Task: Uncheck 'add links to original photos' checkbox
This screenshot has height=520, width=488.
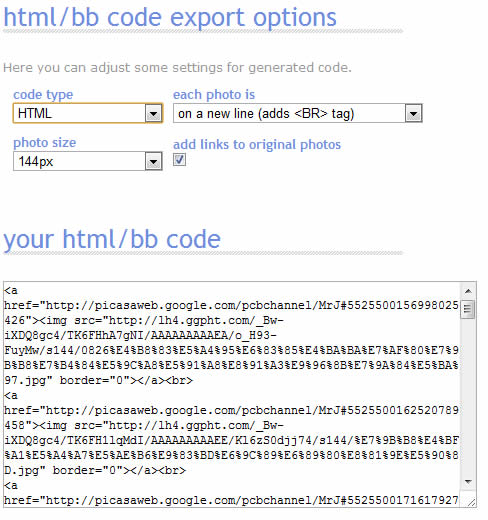Action: point(179,160)
